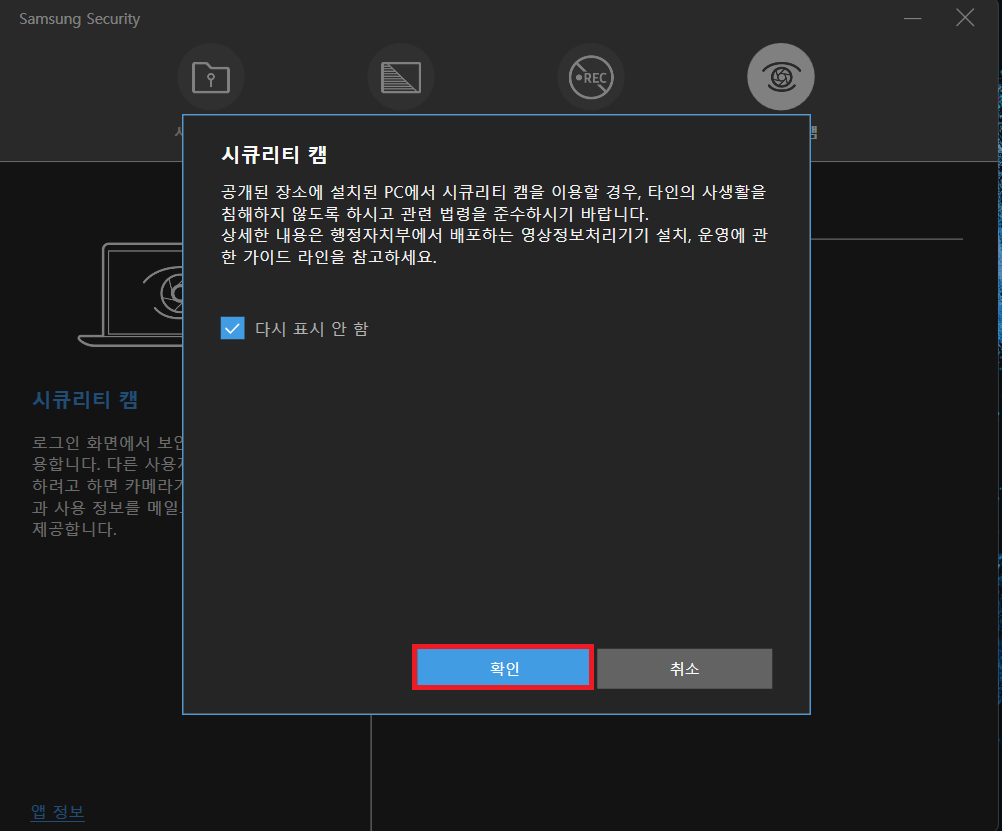1002x831 pixels.
Task: Click the 다시 표시 안 함 label text
Action: point(312,329)
